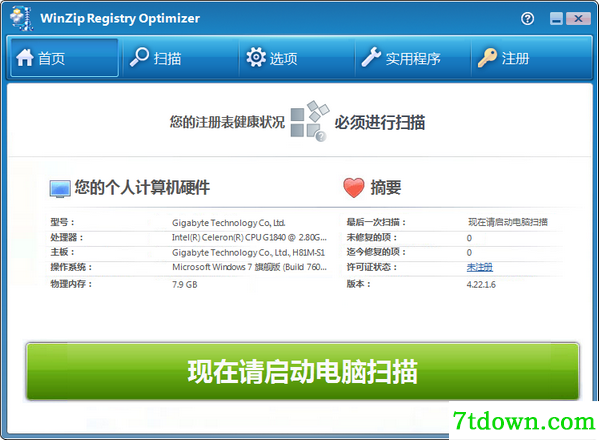Image resolution: width=599 pixels, height=440 pixels.
Task: Select the Microsoft Windows 7 operating system value
Action: (249, 267)
